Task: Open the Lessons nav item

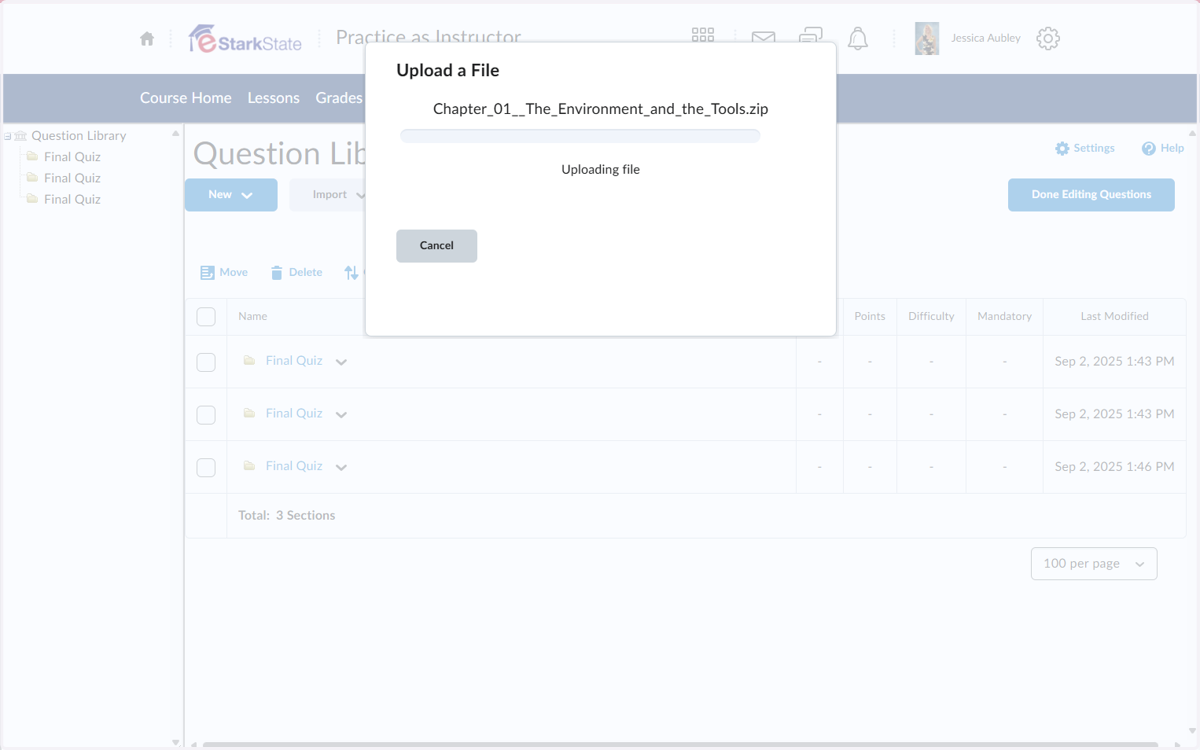Action: point(274,98)
